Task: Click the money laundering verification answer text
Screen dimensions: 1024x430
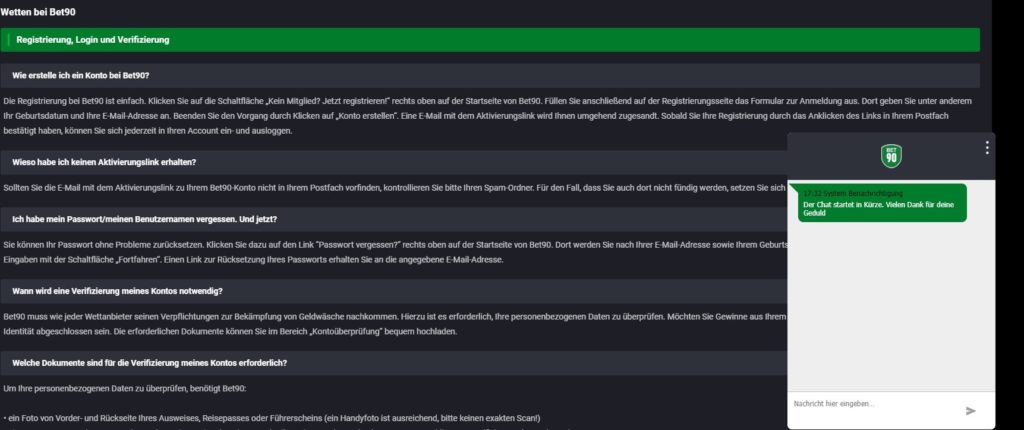Action: (395, 323)
